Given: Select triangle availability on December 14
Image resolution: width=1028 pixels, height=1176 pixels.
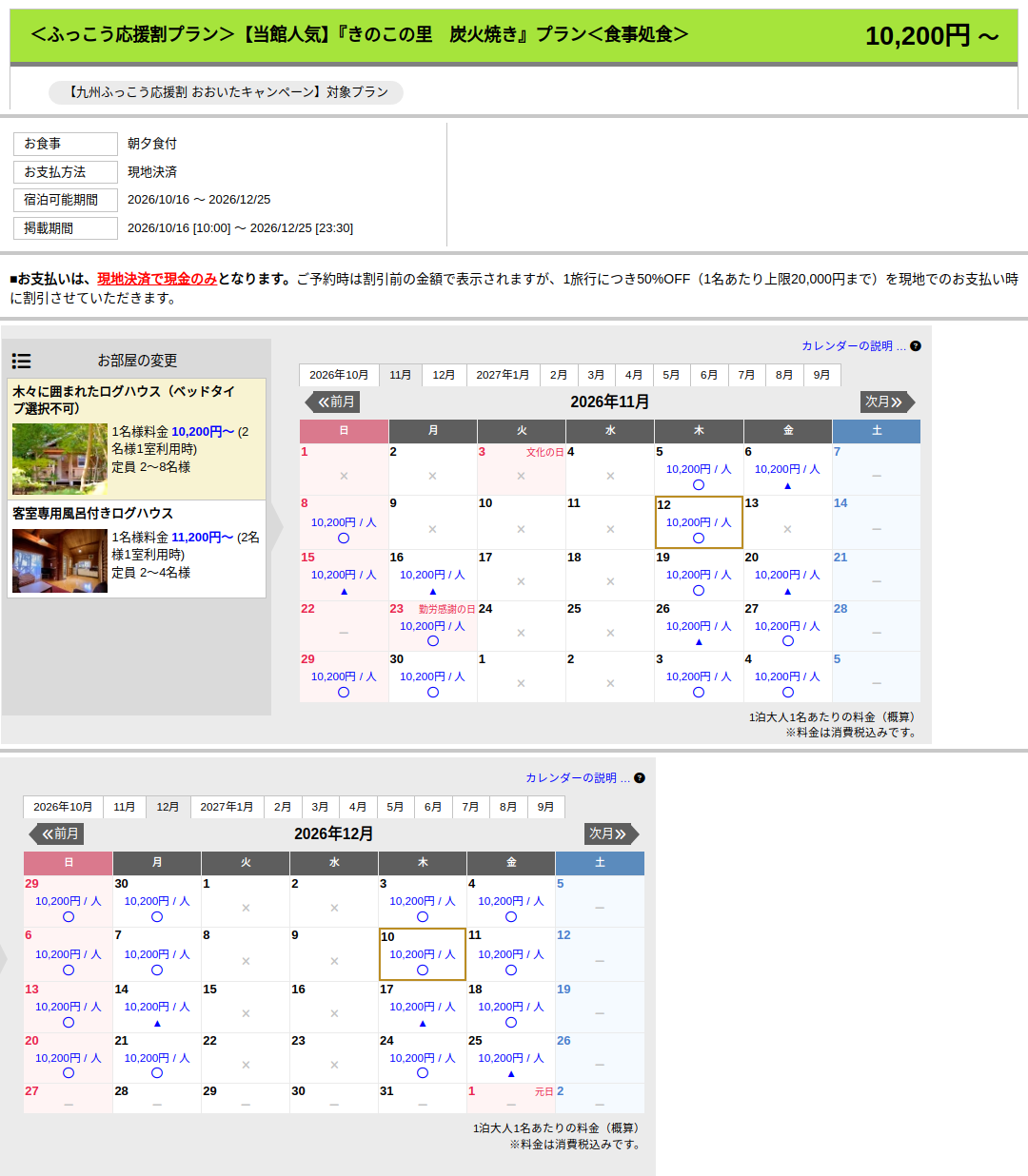Looking at the screenshot, I should point(157,1024).
